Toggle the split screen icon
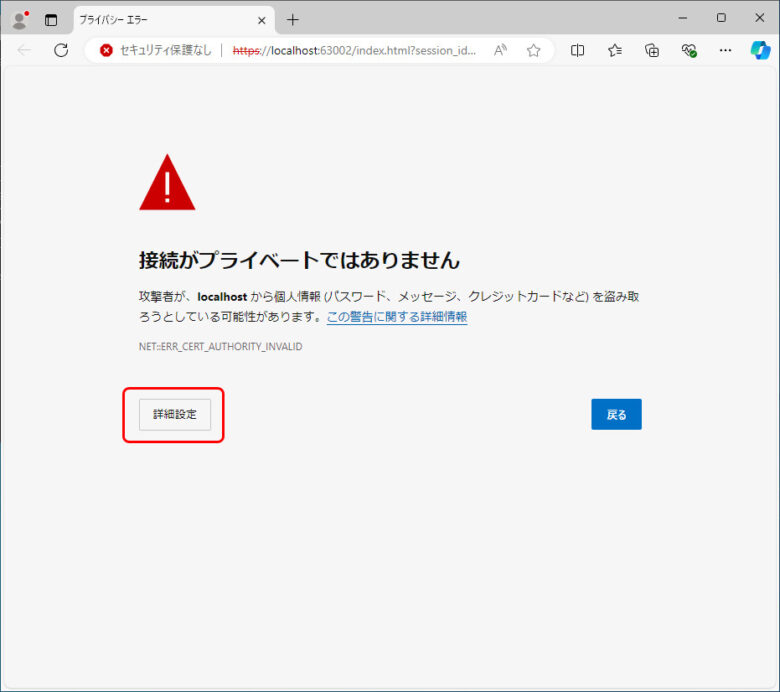 click(578, 50)
